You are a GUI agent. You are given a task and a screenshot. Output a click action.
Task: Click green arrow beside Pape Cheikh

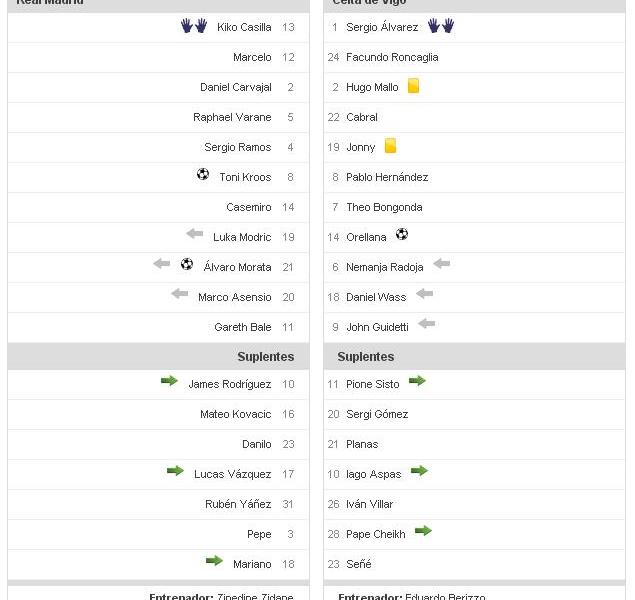424,531
